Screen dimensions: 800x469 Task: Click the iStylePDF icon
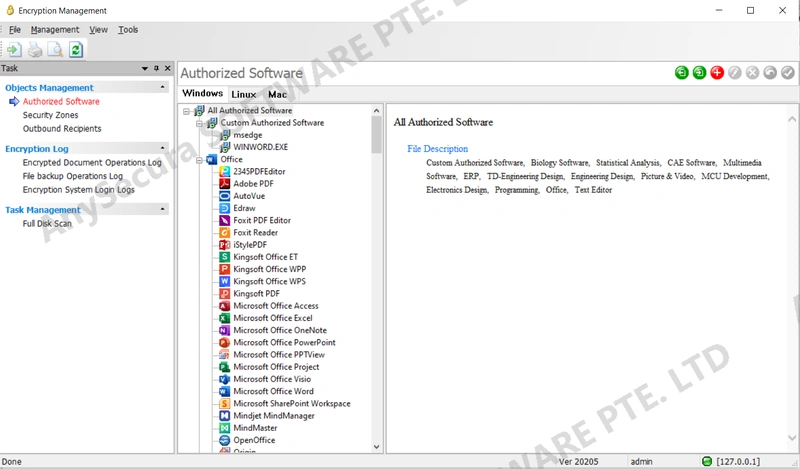(224, 245)
